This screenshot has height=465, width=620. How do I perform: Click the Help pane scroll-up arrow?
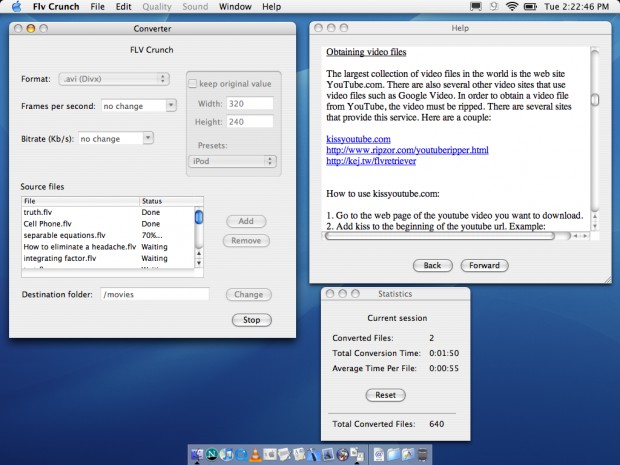click(x=595, y=216)
